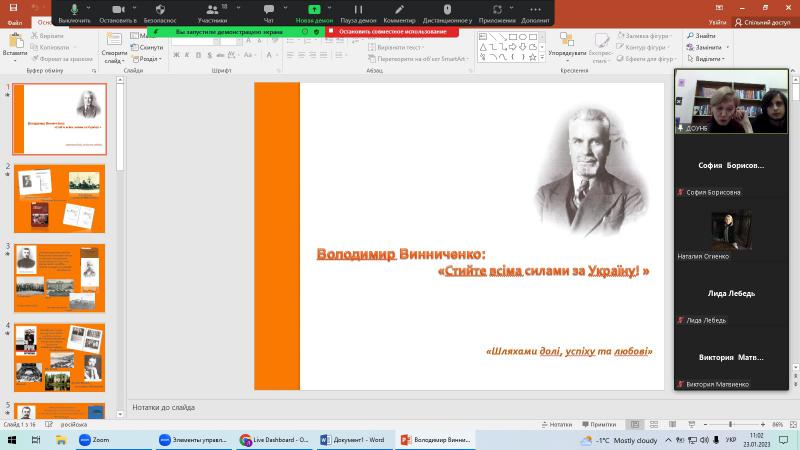The width and height of the screenshot is (800, 450).
Task: Open Zoom Chat
Action: (269, 13)
